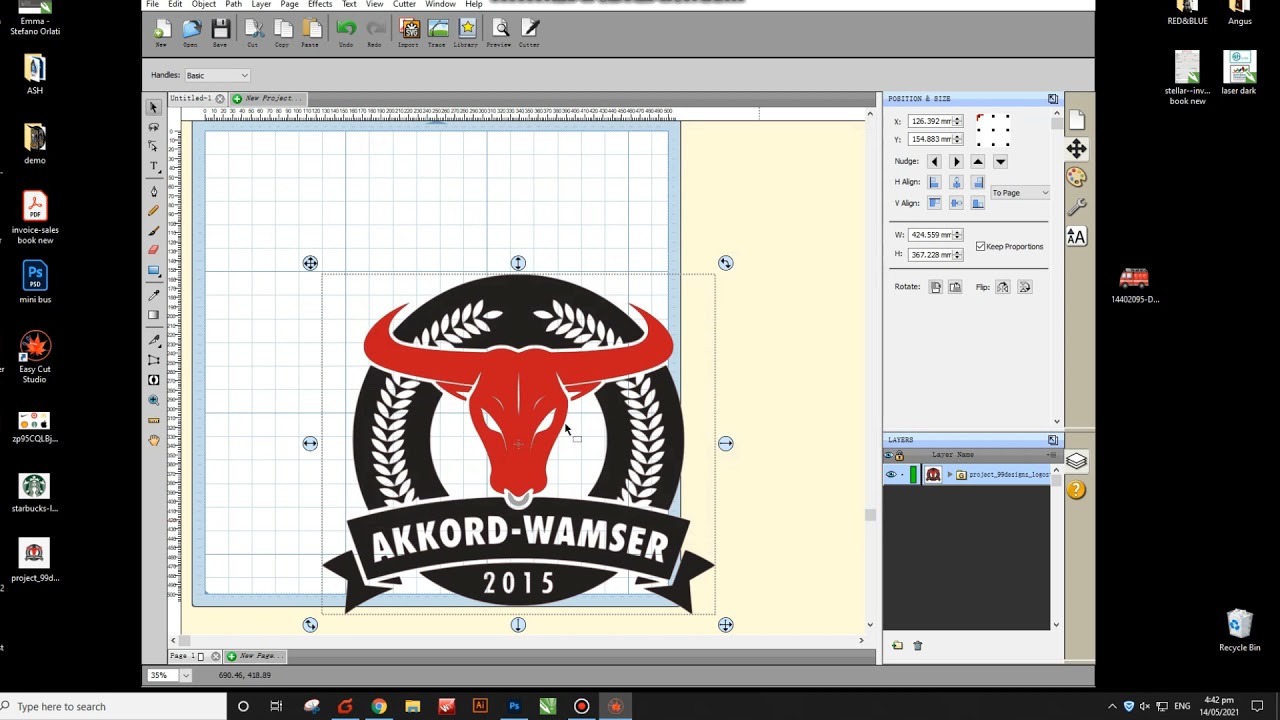
Task: Click the H height input field
Action: pyautogui.click(x=930, y=255)
